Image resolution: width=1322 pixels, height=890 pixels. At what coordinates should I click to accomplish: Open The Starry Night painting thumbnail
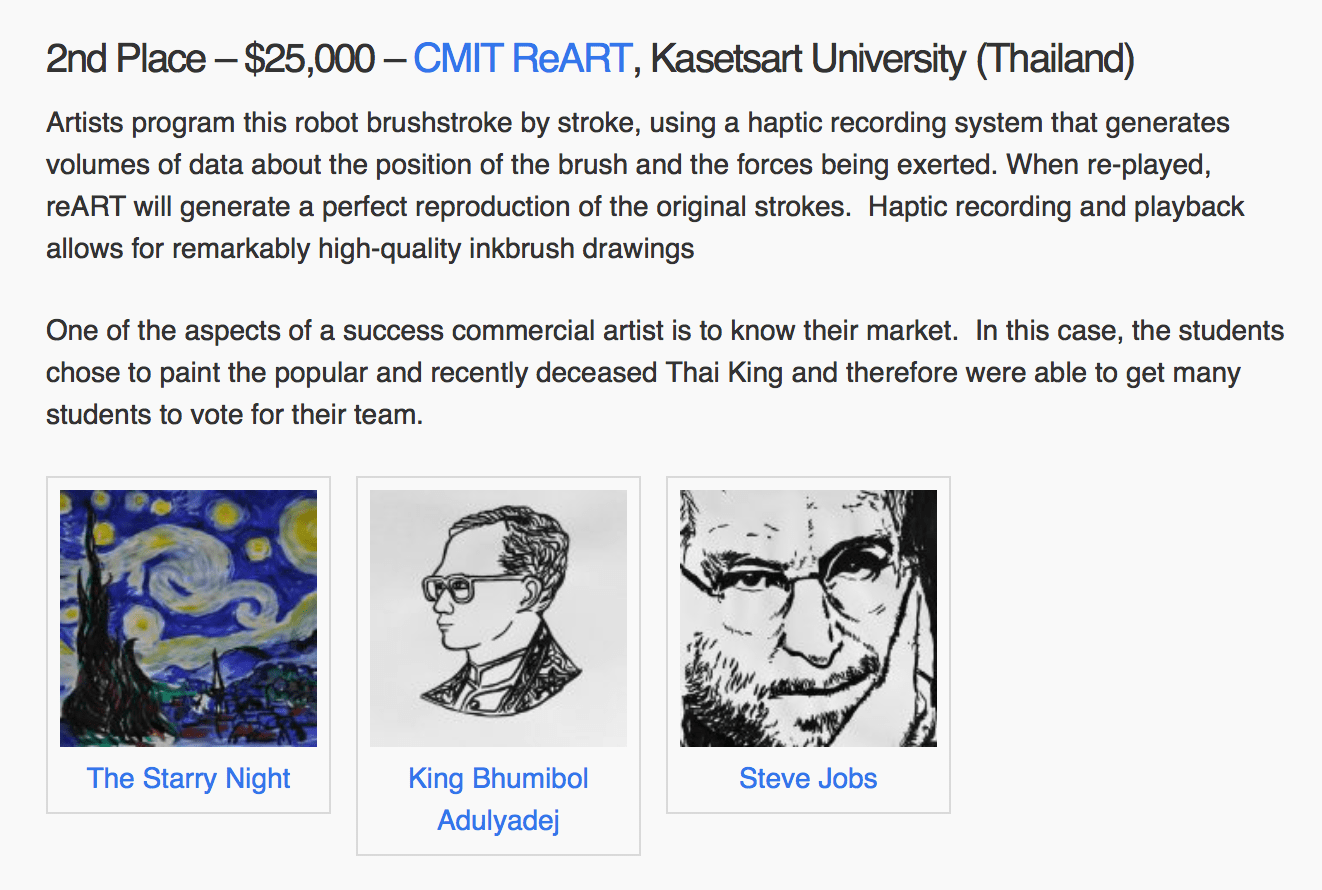[188, 618]
